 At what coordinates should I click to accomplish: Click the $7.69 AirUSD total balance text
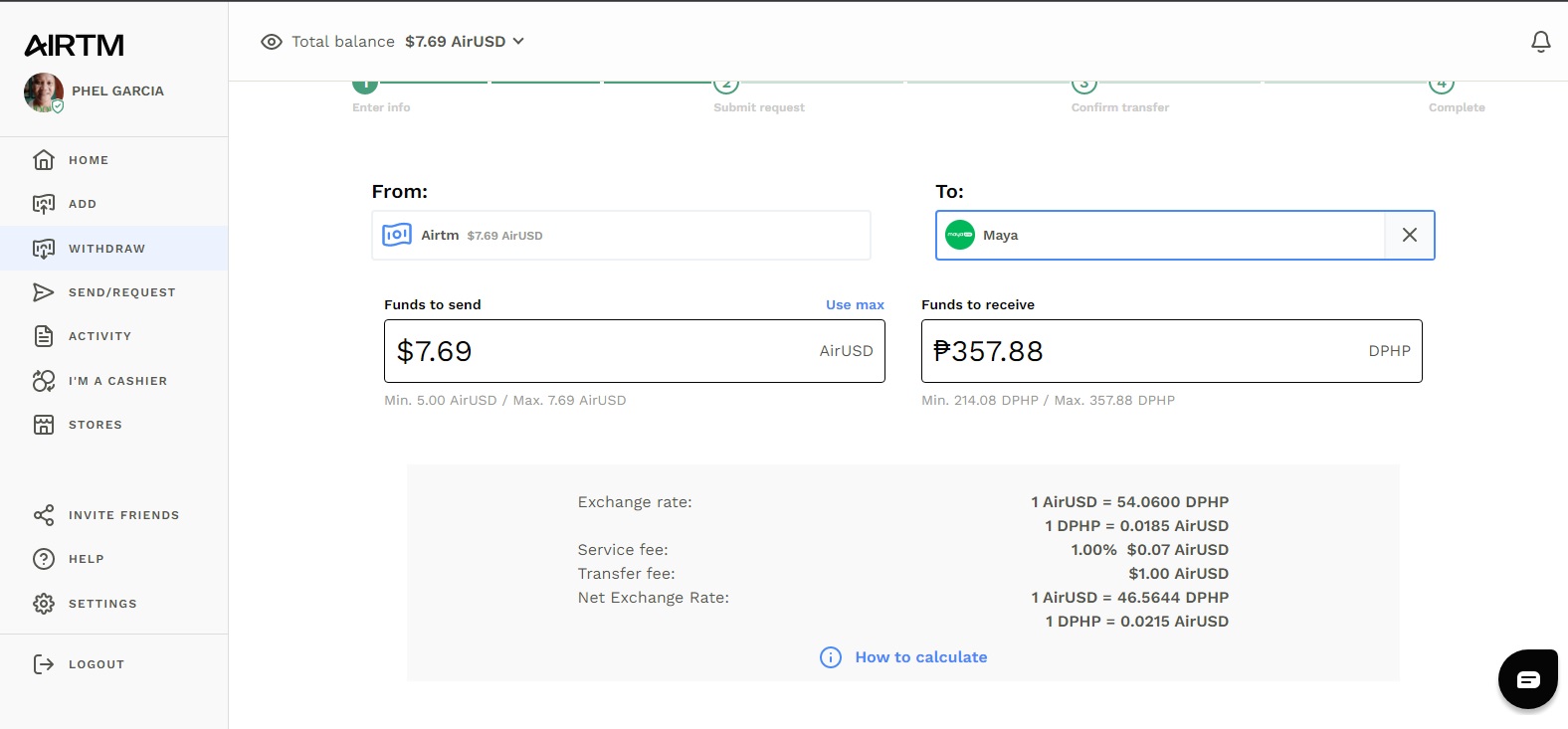(x=455, y=41)
